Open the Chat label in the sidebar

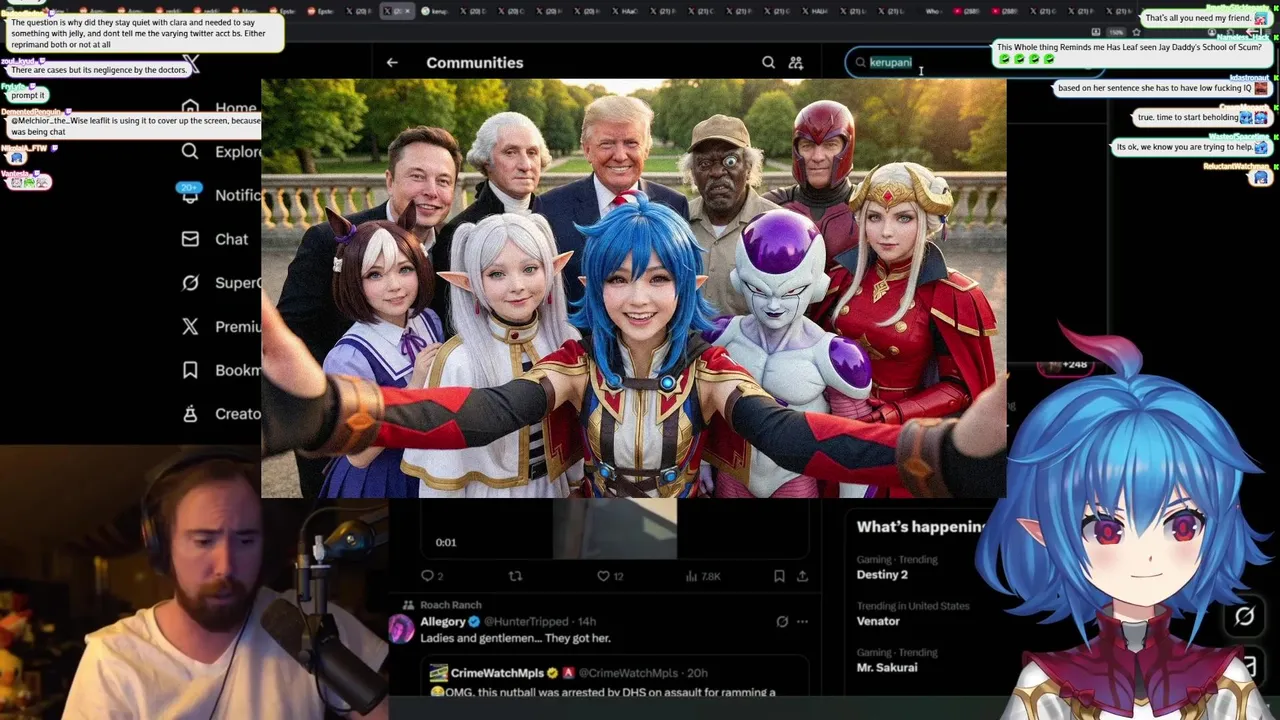(231, 239)
